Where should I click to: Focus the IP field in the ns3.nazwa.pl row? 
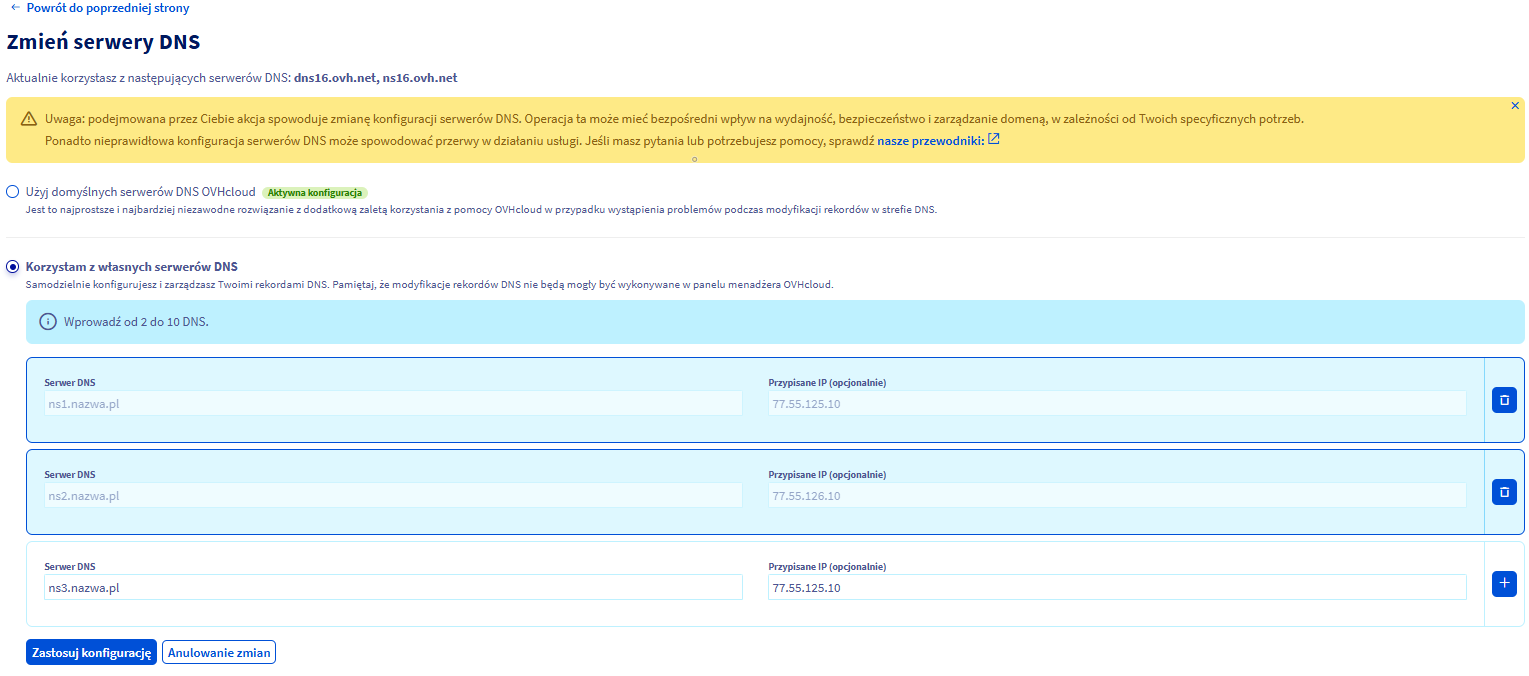(x=1116, y=588)
